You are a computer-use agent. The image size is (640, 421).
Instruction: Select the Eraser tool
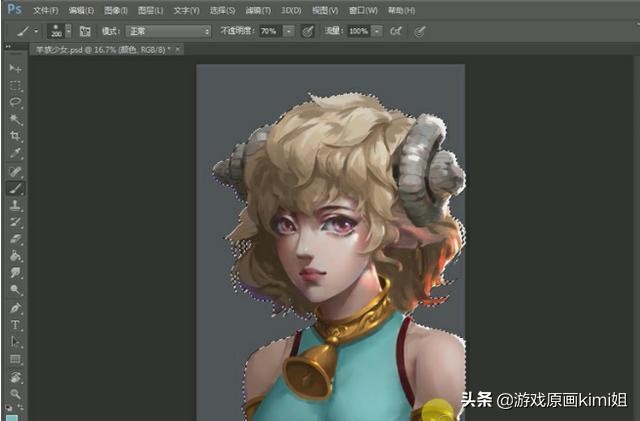coord(15,239)
